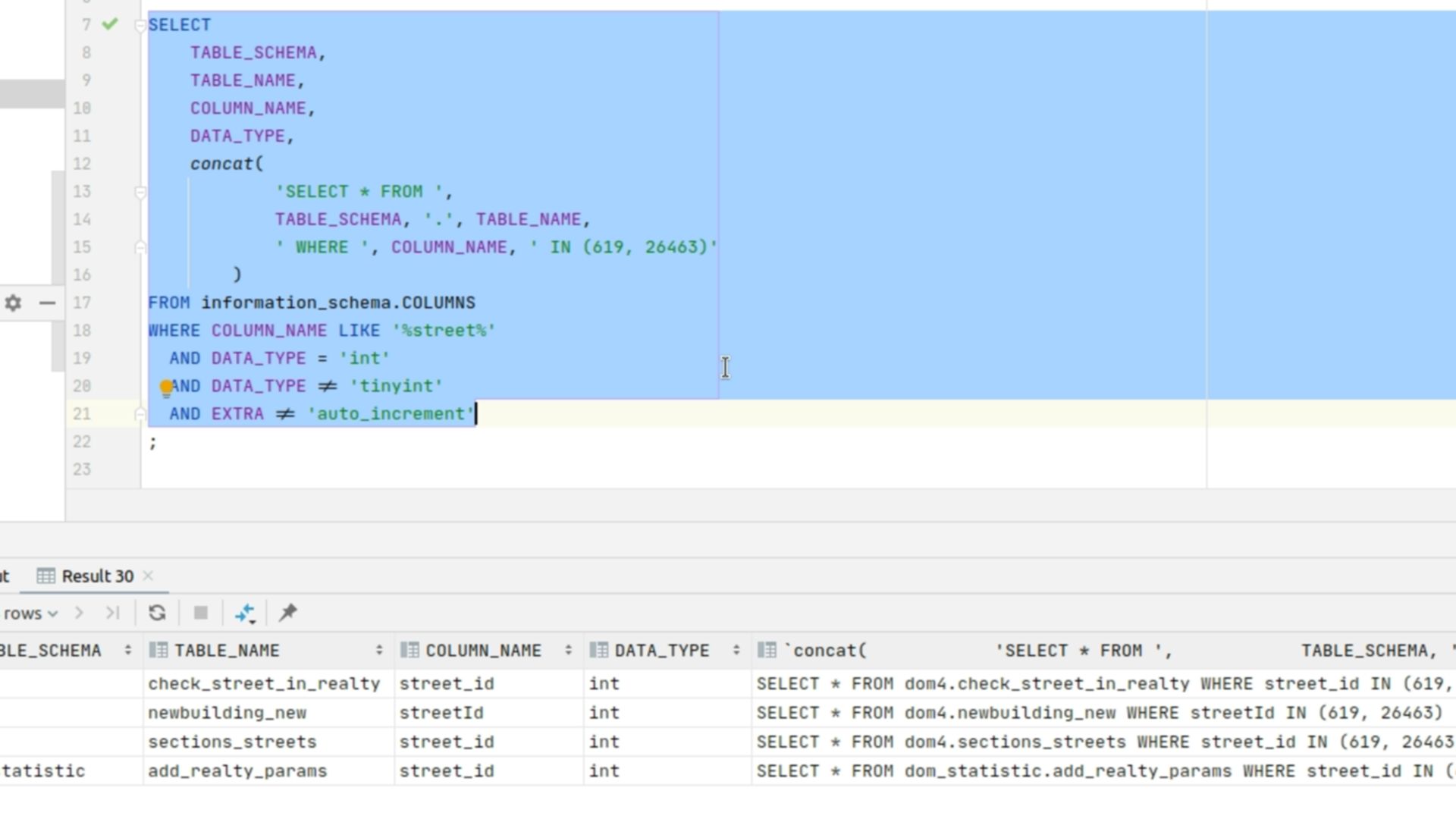
Task: Click the SELECT keyword on line 7
Action: (x=180, y=25)
